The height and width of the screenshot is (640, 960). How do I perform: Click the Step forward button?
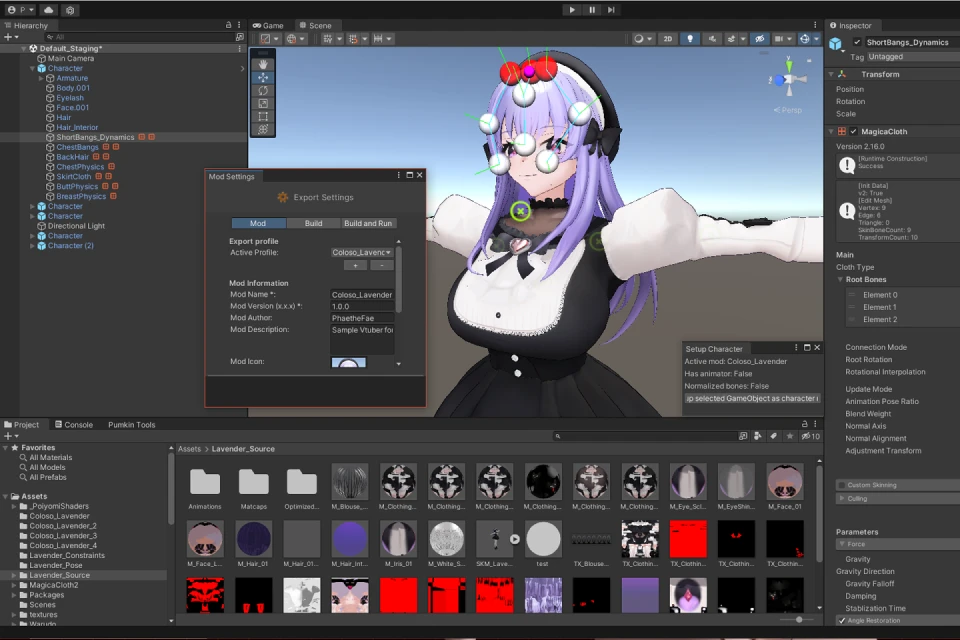click(611, 10)
